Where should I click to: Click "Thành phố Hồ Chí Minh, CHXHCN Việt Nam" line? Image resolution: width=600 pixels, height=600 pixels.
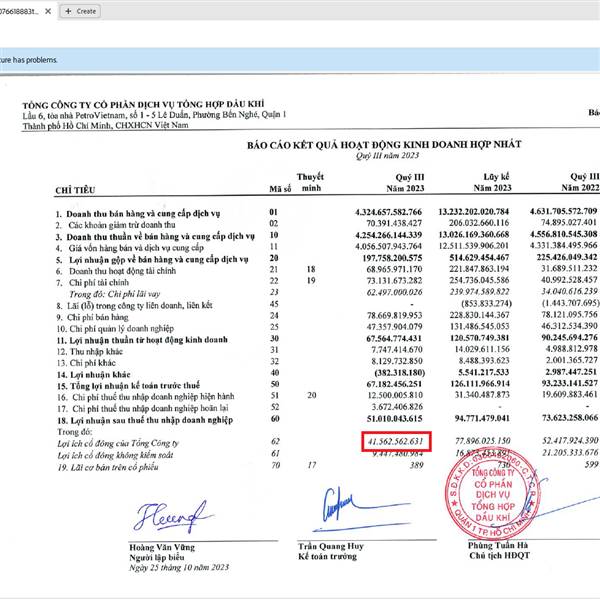pos(105,125)
